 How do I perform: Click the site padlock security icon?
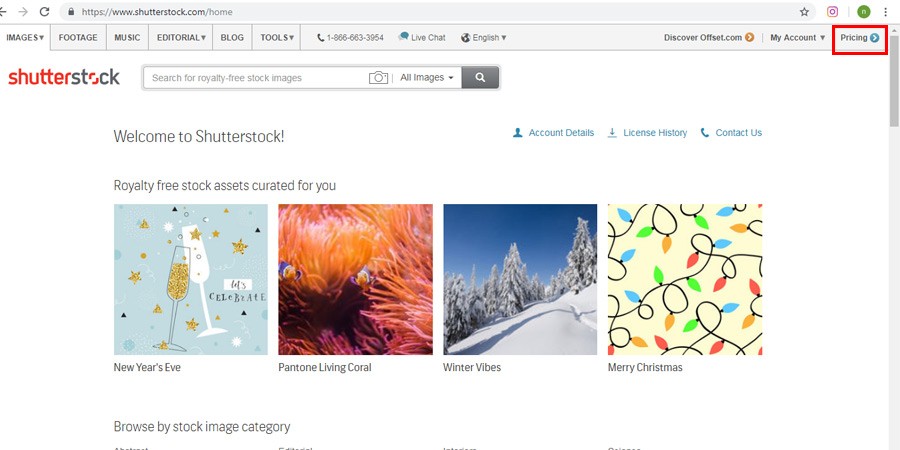(71, 12)
